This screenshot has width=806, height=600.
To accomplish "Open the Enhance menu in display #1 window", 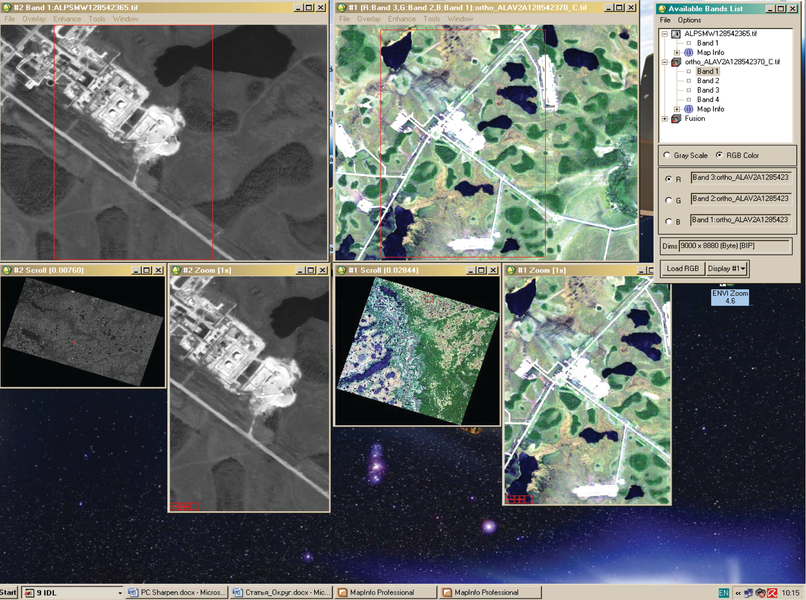I will coord(401,19).
